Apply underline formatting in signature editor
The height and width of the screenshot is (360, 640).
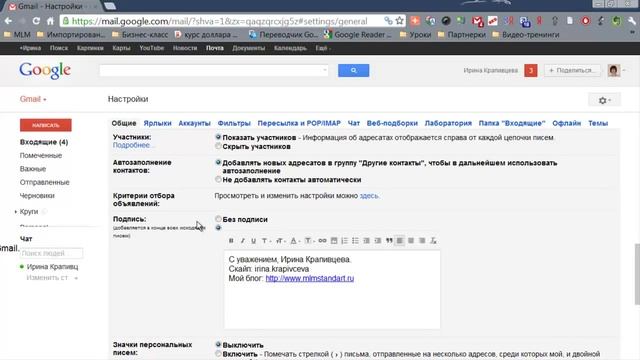[x=253, y=241]
